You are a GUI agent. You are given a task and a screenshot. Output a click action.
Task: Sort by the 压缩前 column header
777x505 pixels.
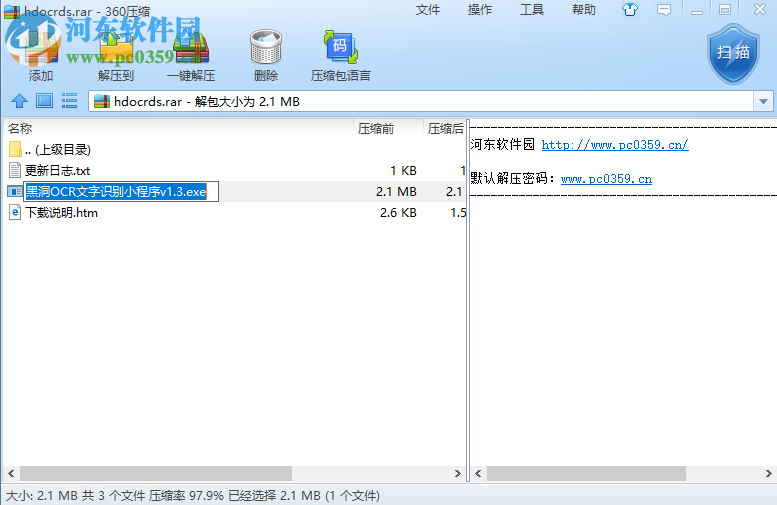(388, 129)
